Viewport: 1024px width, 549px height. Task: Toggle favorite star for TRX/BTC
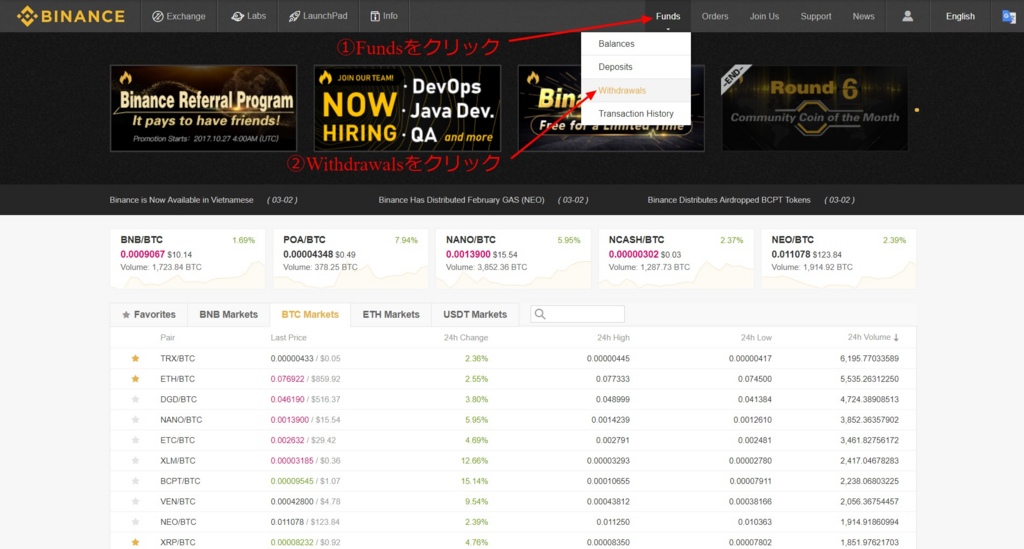pyautogui.click(x=135, y=358)
